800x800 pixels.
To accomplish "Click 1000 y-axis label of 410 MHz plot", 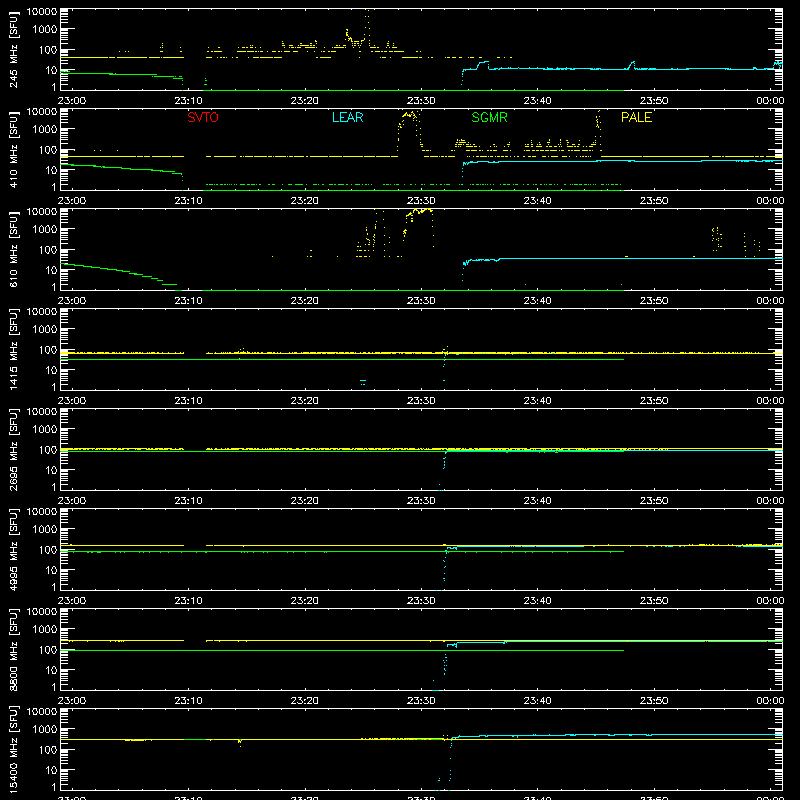I will [x=45, y=130].
